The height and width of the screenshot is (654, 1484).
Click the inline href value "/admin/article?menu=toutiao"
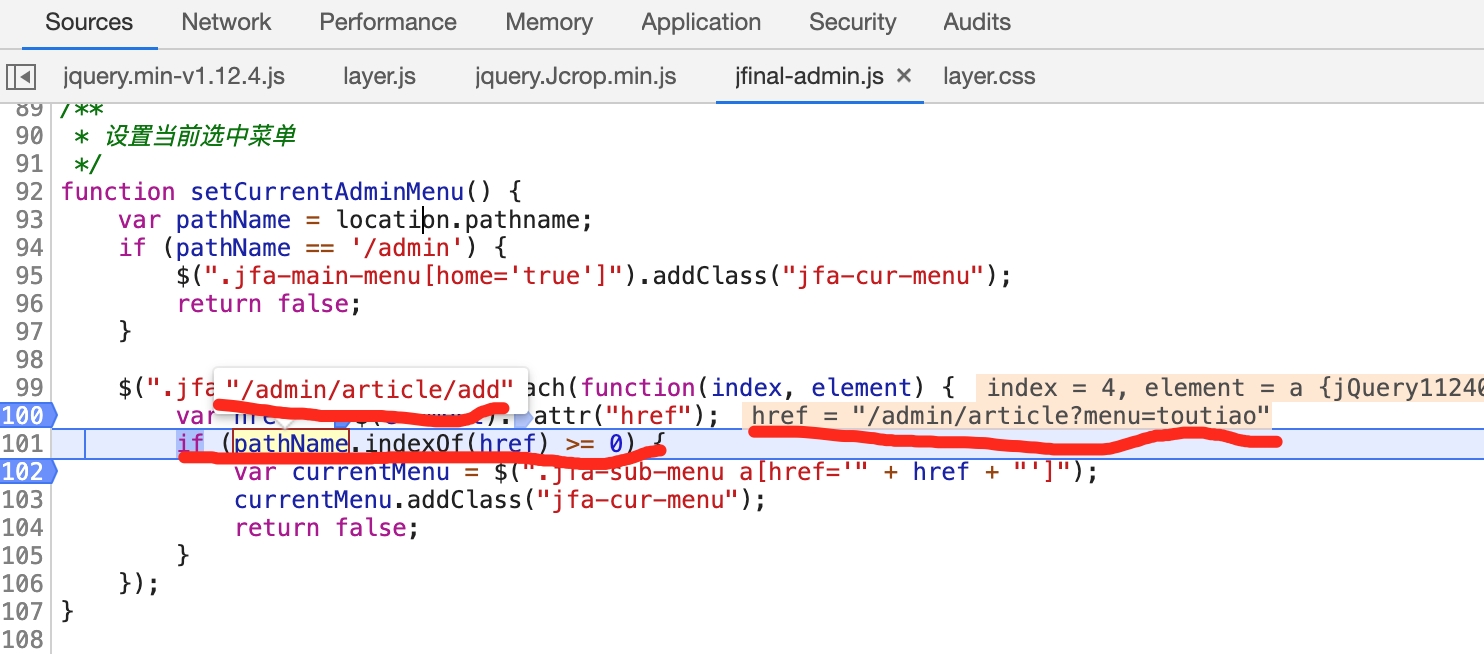pyautogui.click(x=1060, y=416)
